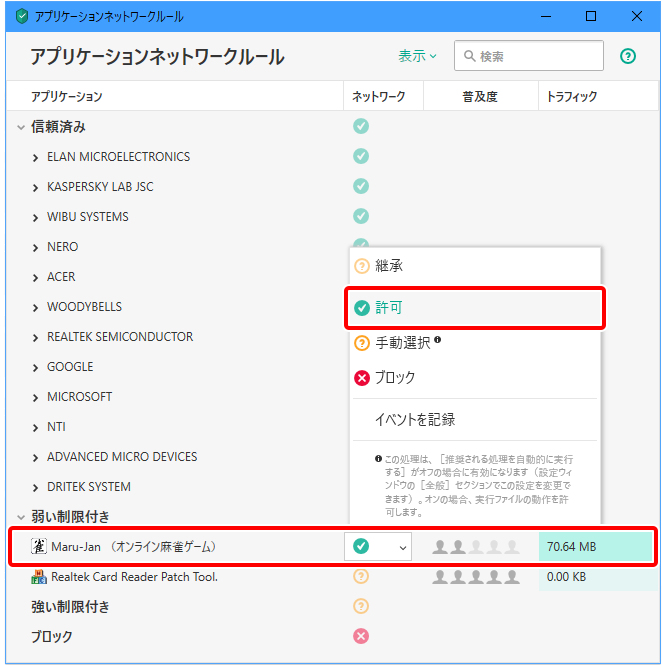
Task: Expand the MICROSOFT vendor group
Action: (36, 397)
